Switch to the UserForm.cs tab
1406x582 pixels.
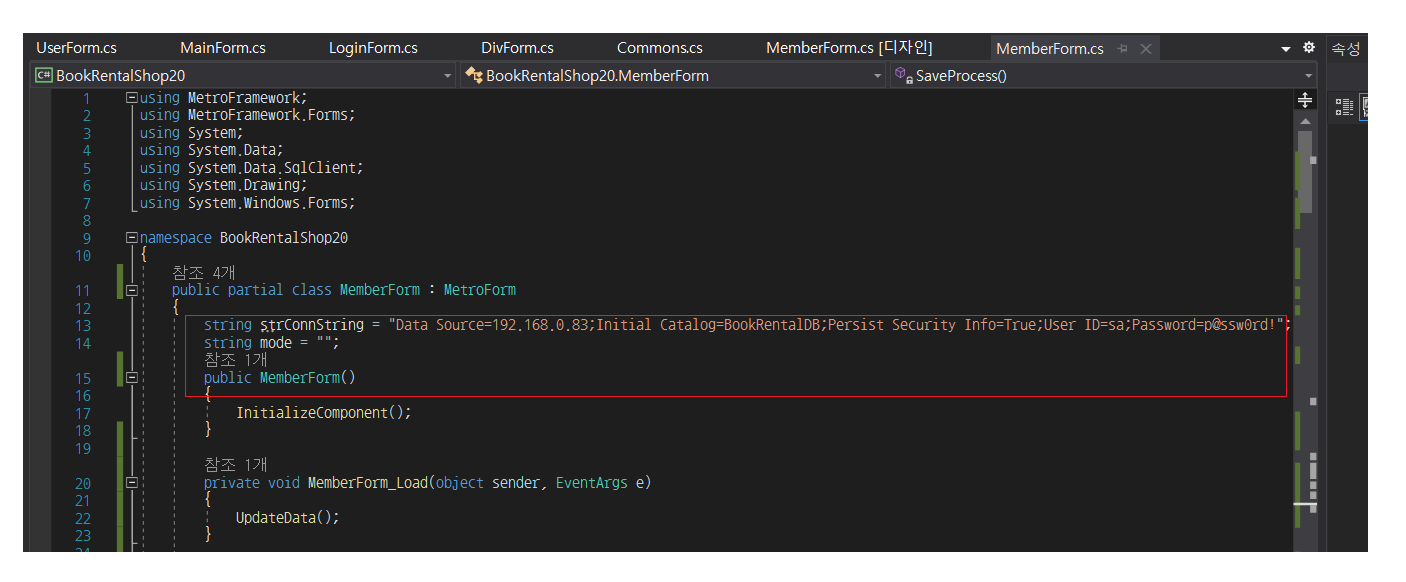(x=76, y=48)
